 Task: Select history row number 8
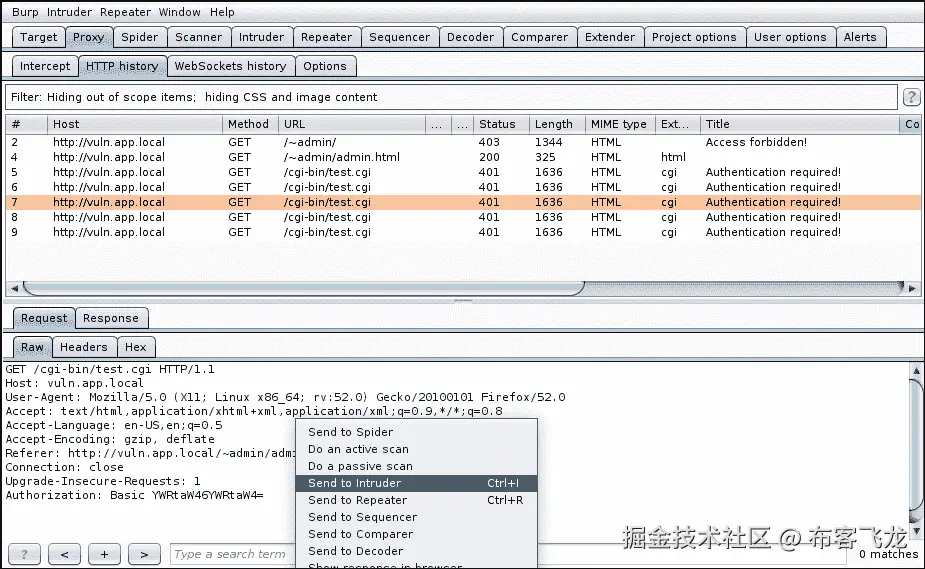click(463, 218)
